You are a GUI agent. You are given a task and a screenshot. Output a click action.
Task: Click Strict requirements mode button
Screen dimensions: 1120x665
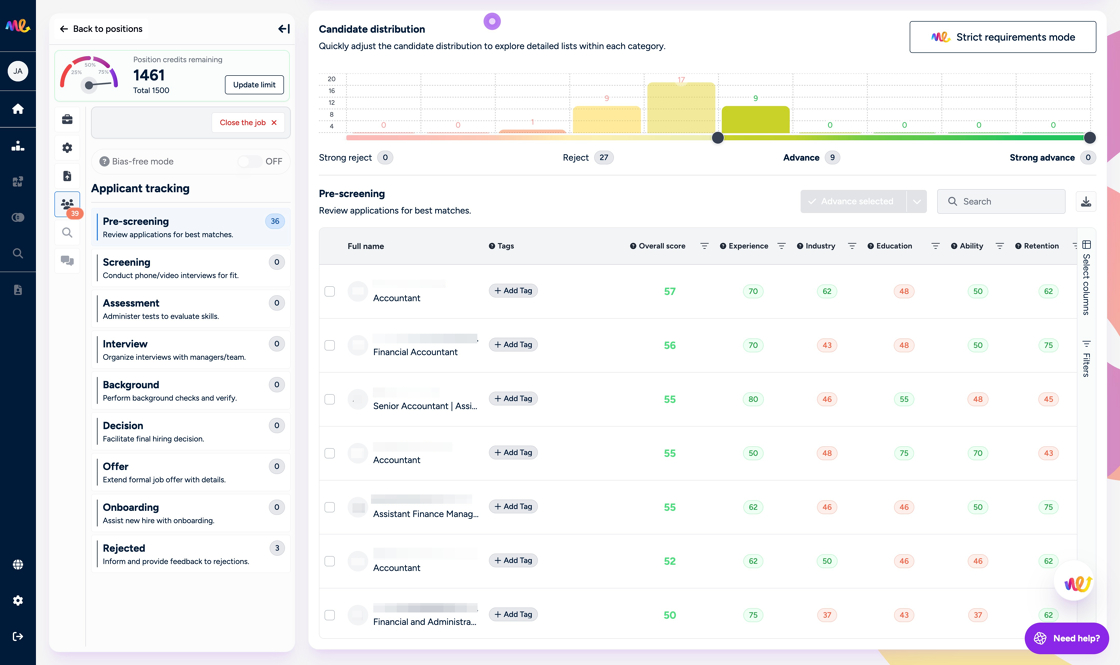pos(1002,37)
